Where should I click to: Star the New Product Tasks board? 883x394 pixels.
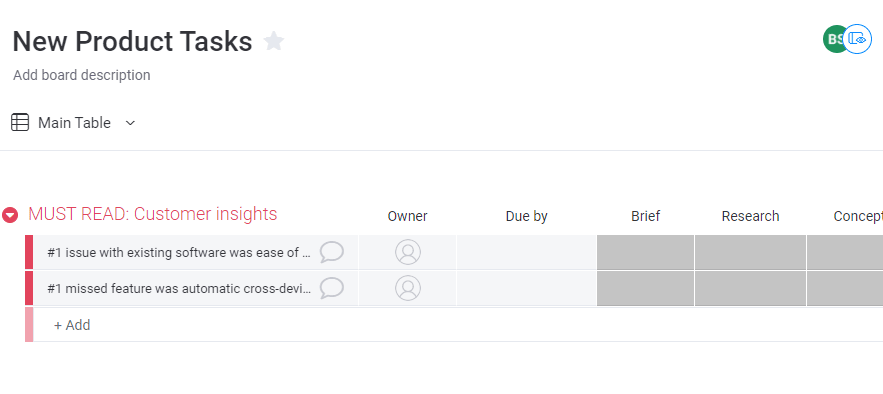274,41
